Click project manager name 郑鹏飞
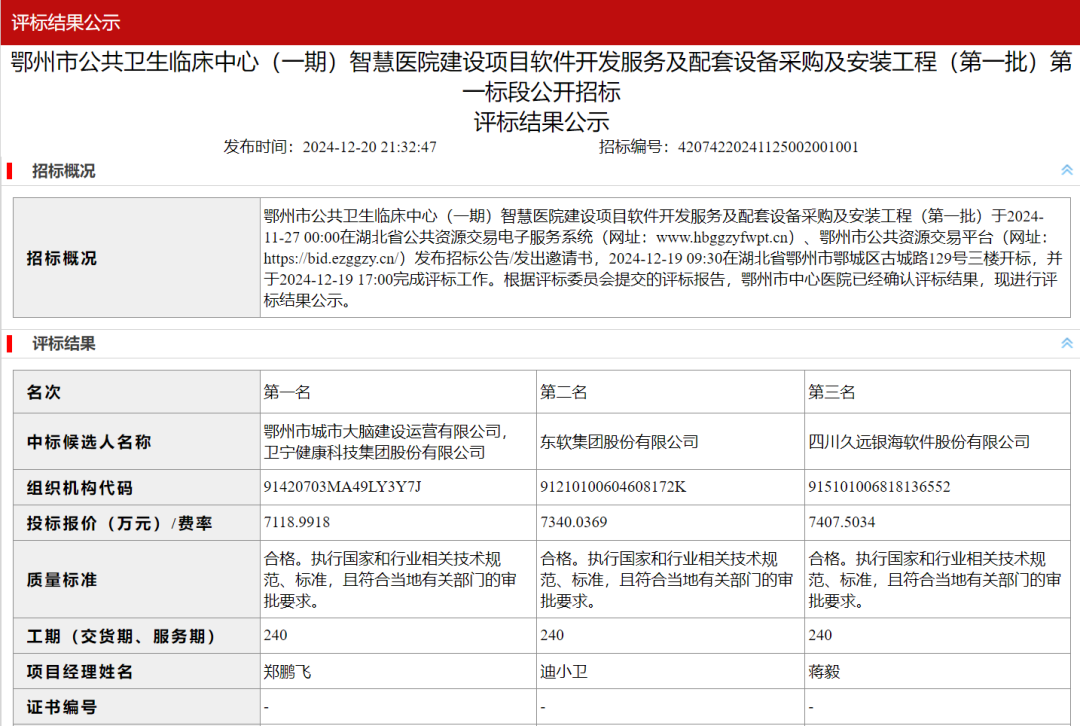 click(x=287, y=672)
